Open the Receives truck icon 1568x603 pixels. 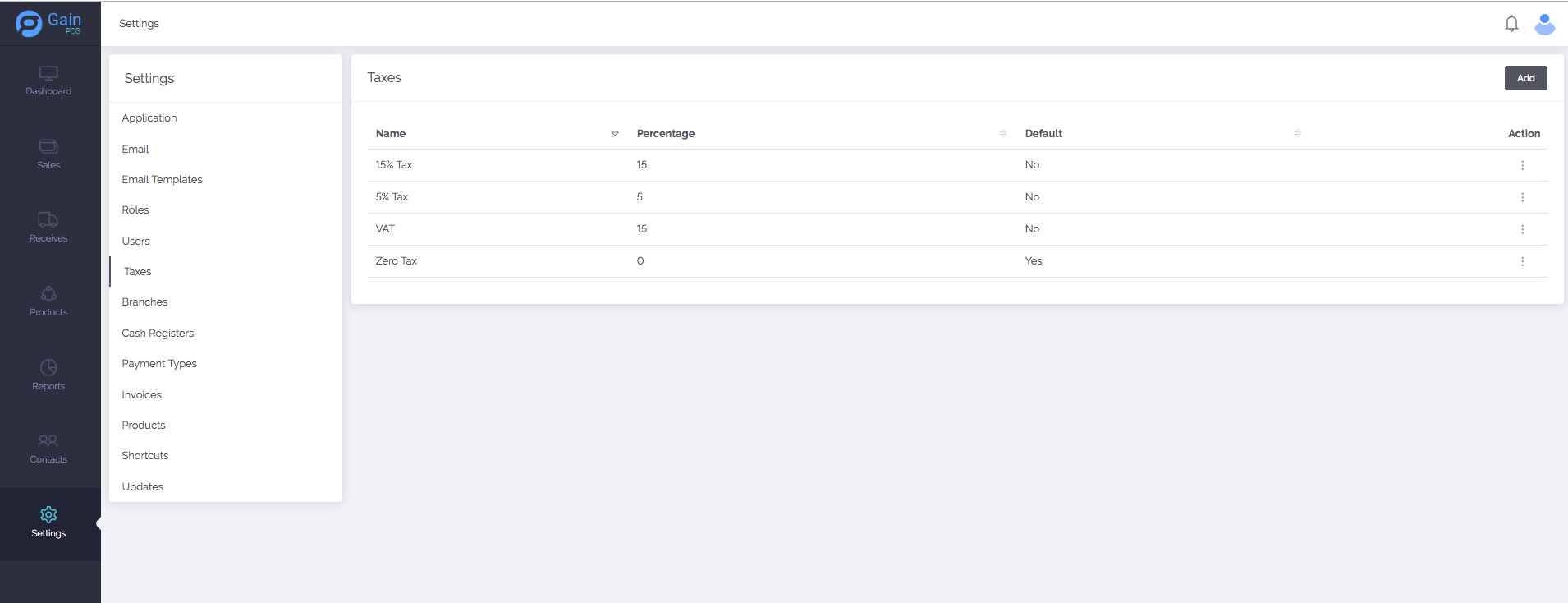pyautogui.click(x=48, y=220)
